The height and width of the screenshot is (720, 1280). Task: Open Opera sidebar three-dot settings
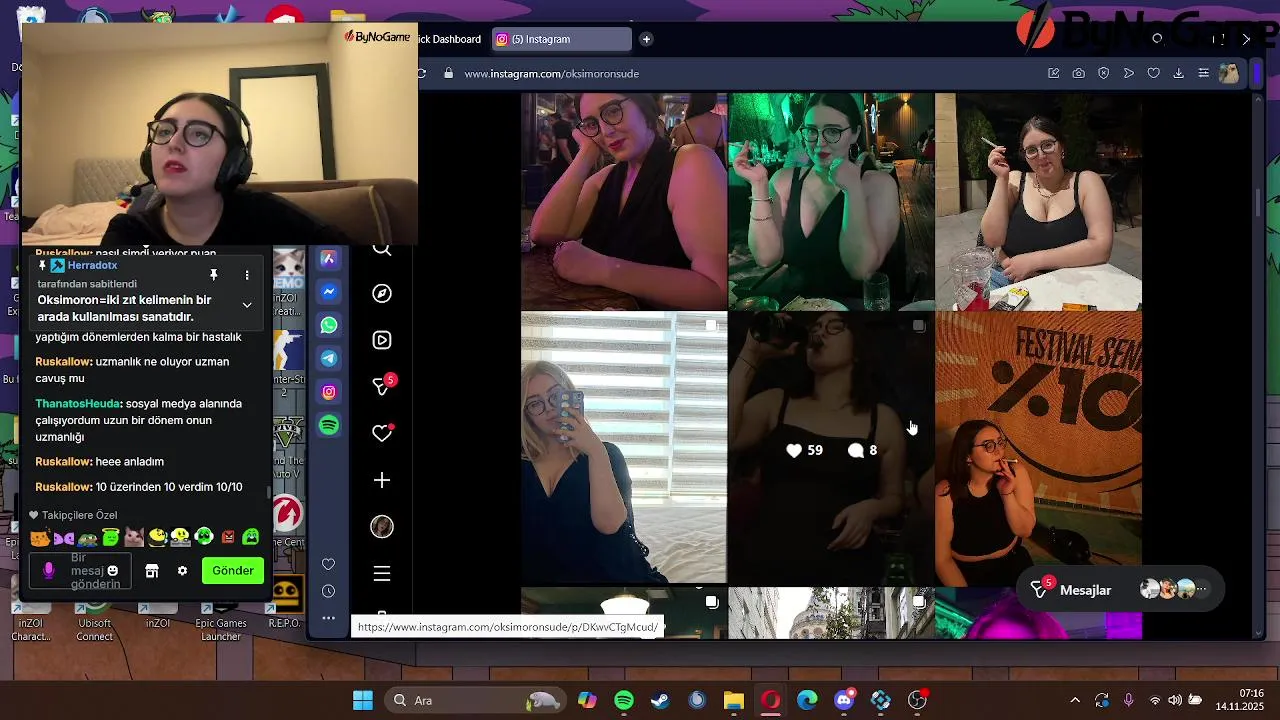pyautogui.click(x=328, y=618)
